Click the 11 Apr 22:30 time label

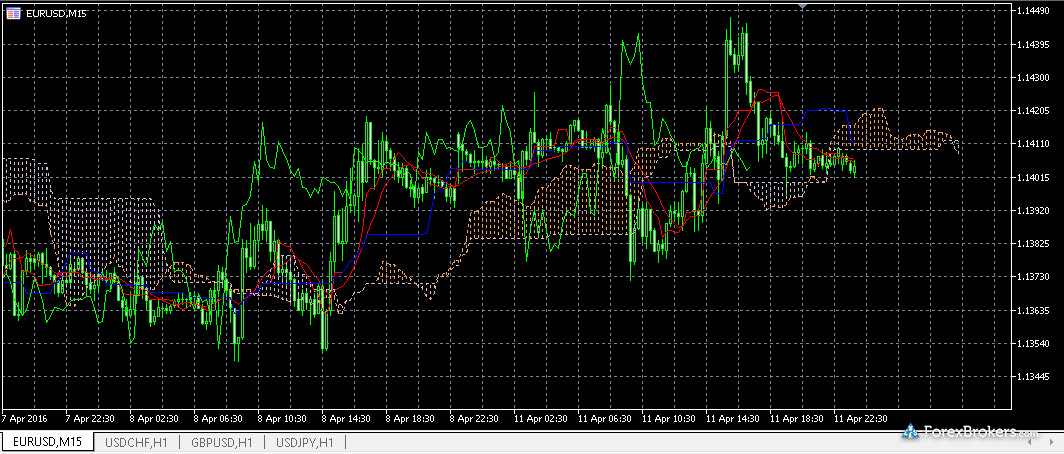[862, 418]
